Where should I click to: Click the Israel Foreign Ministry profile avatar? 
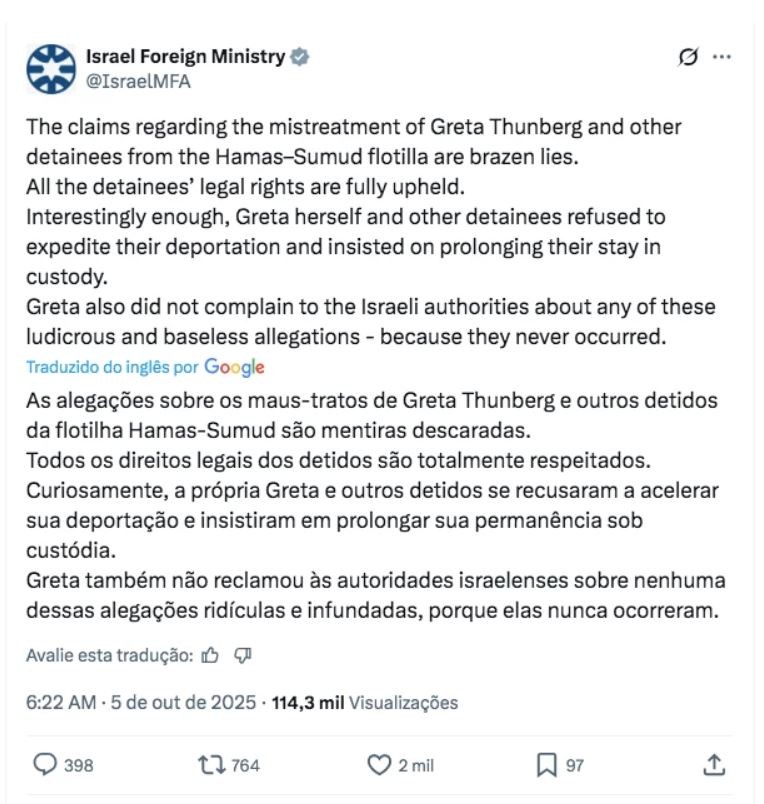51,68
